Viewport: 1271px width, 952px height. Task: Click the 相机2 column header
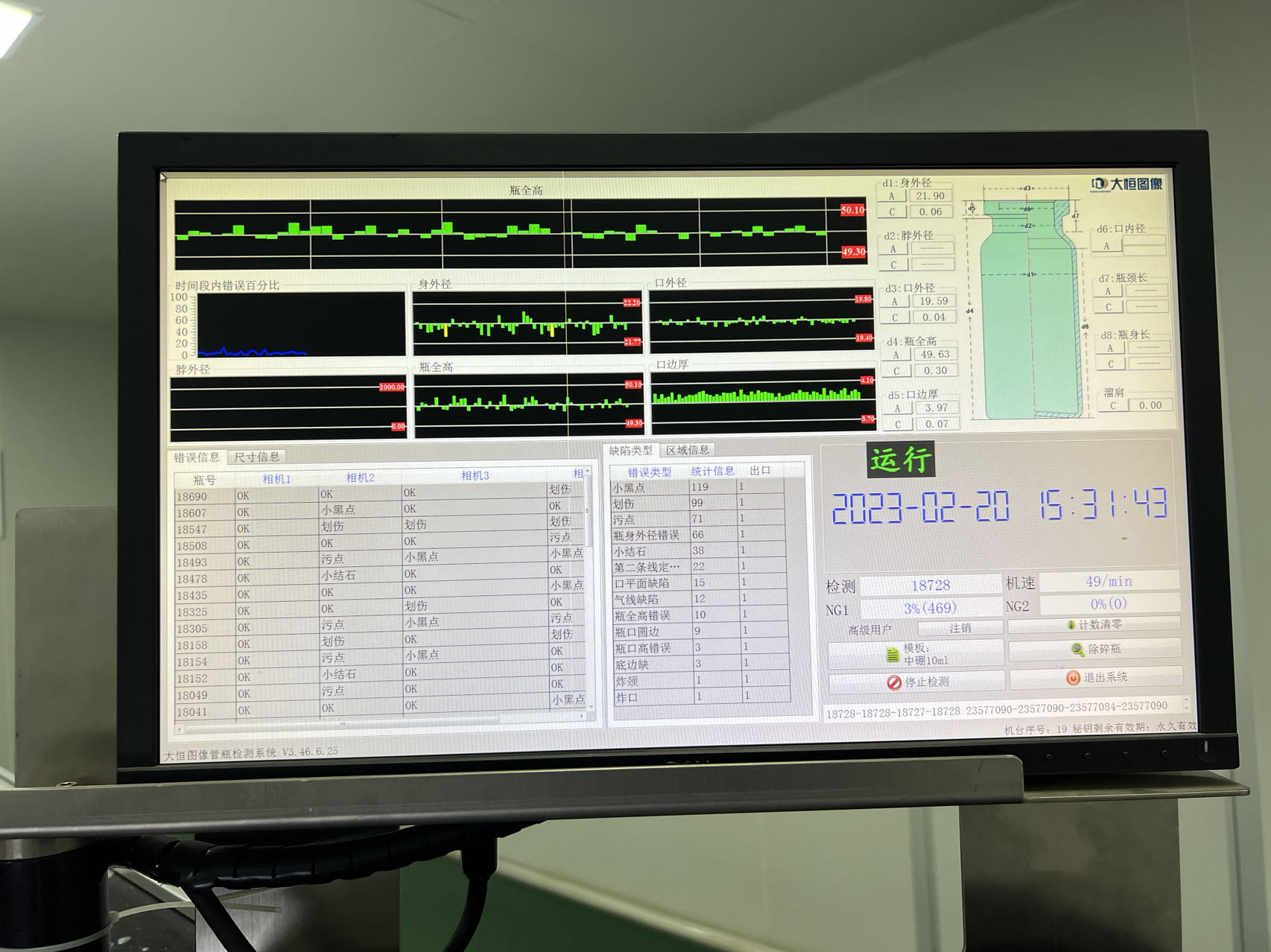click(x=360, y=477)
